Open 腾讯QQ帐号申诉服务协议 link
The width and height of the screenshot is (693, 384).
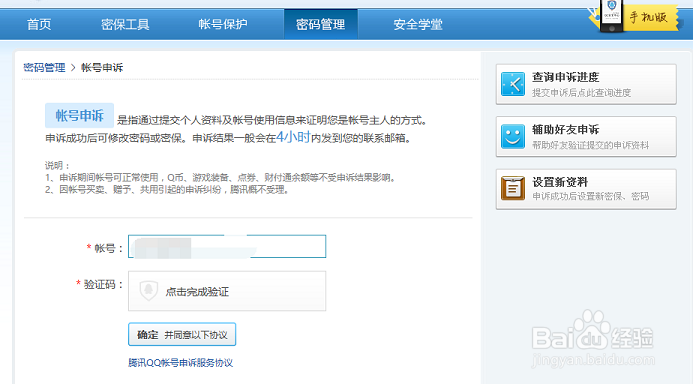pos(180,363)
